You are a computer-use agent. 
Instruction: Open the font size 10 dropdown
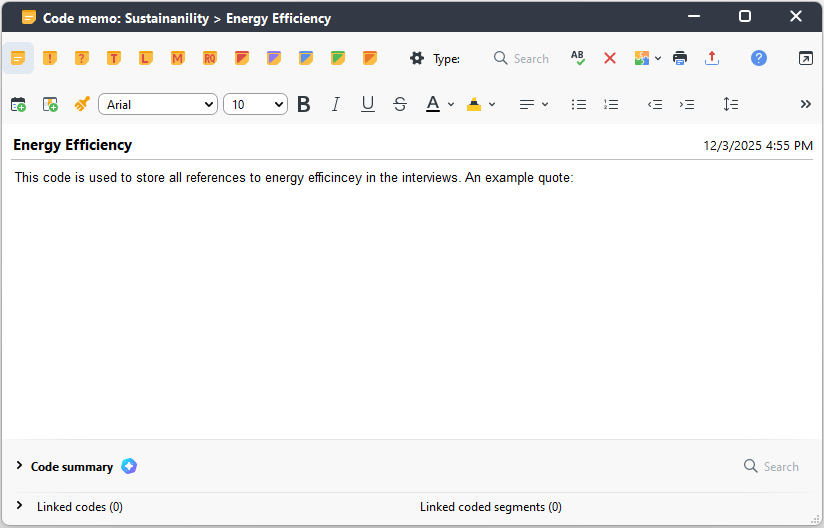point(255,104)
